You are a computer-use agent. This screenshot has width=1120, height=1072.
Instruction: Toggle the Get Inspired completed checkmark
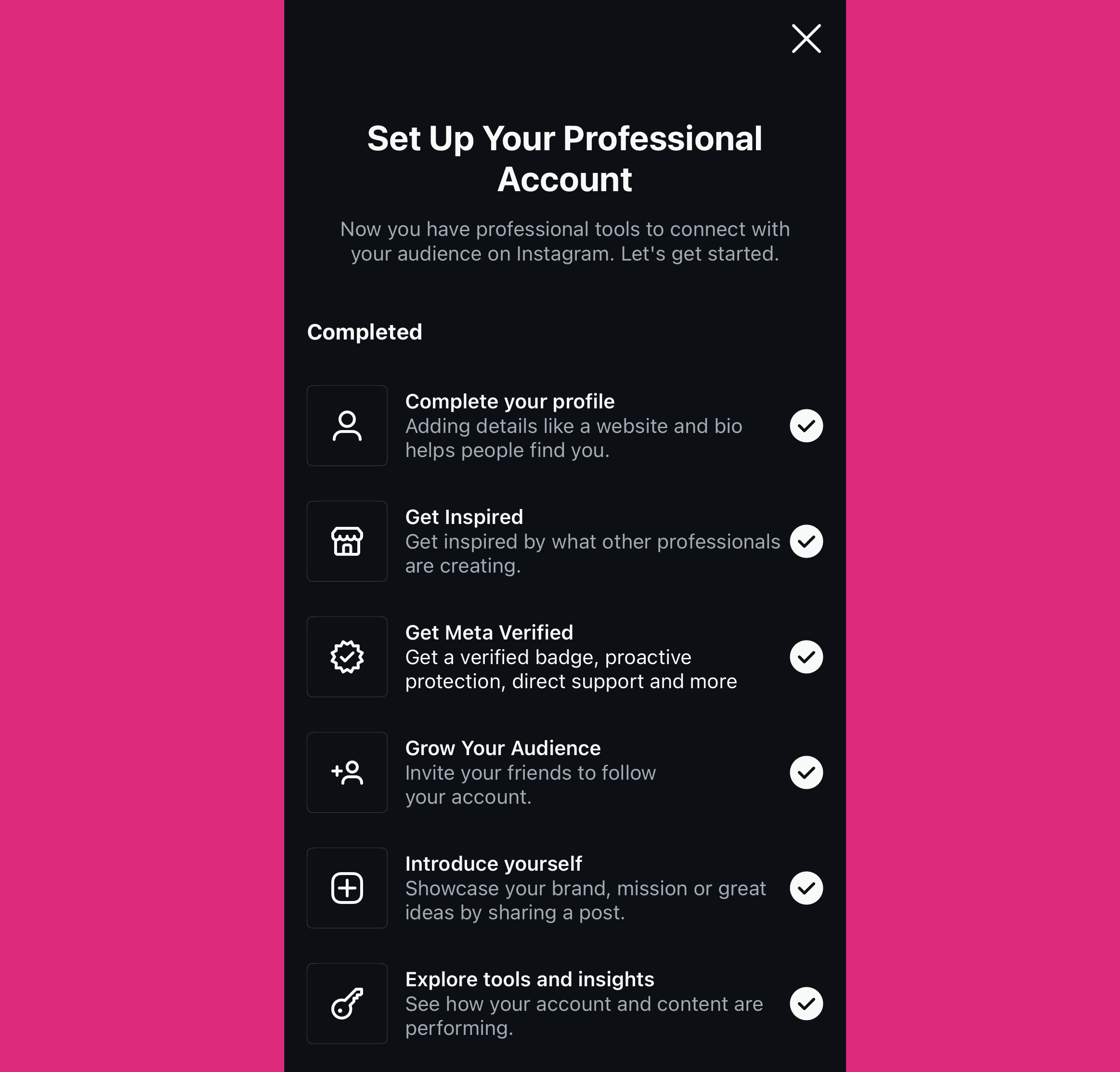tap(806, 540)
